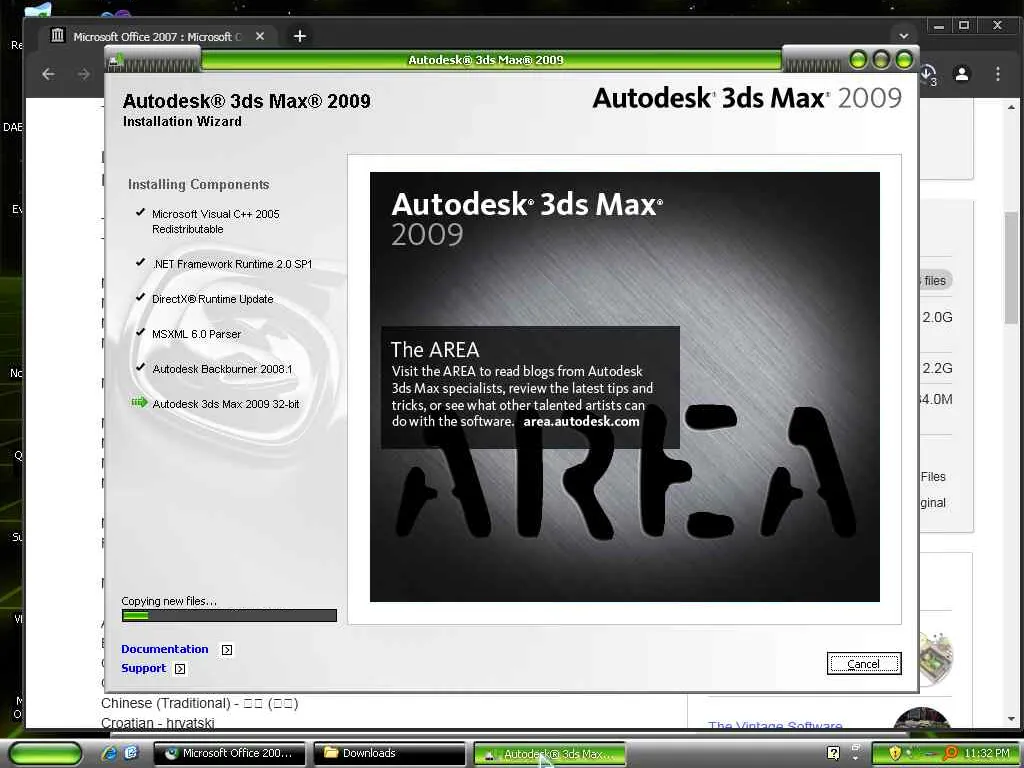Click the taskbar clock showing 11:32 PM
The height and width of the screenshot is (768, 1024).
(x=986, y=753)
